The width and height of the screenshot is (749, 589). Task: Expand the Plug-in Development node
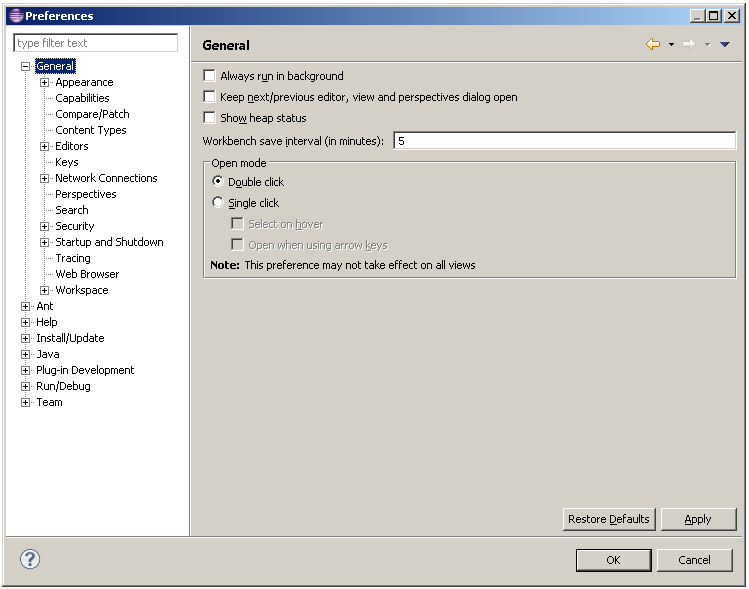coord(25,370)
